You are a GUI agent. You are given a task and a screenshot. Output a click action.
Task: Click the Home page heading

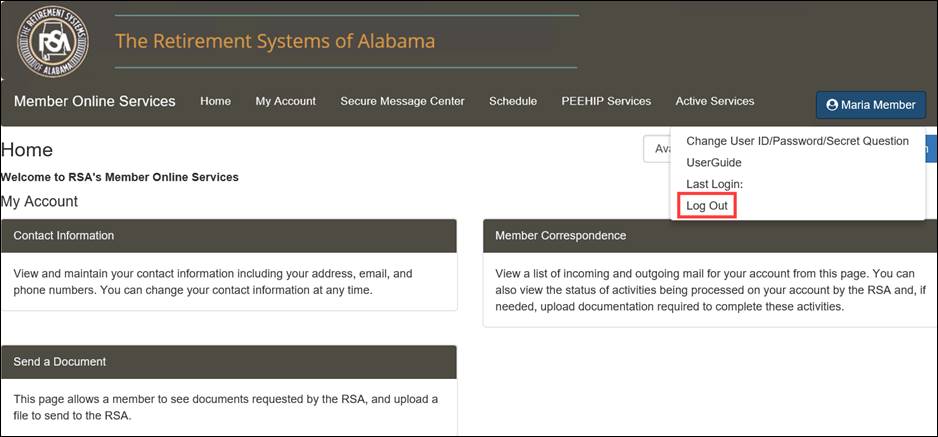[x=27, y=149]
